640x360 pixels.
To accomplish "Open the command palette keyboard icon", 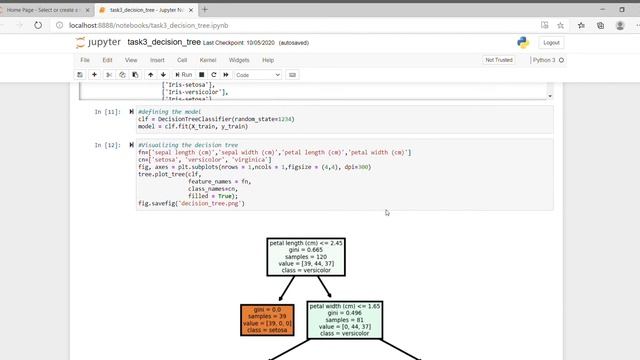I will 292,75.
